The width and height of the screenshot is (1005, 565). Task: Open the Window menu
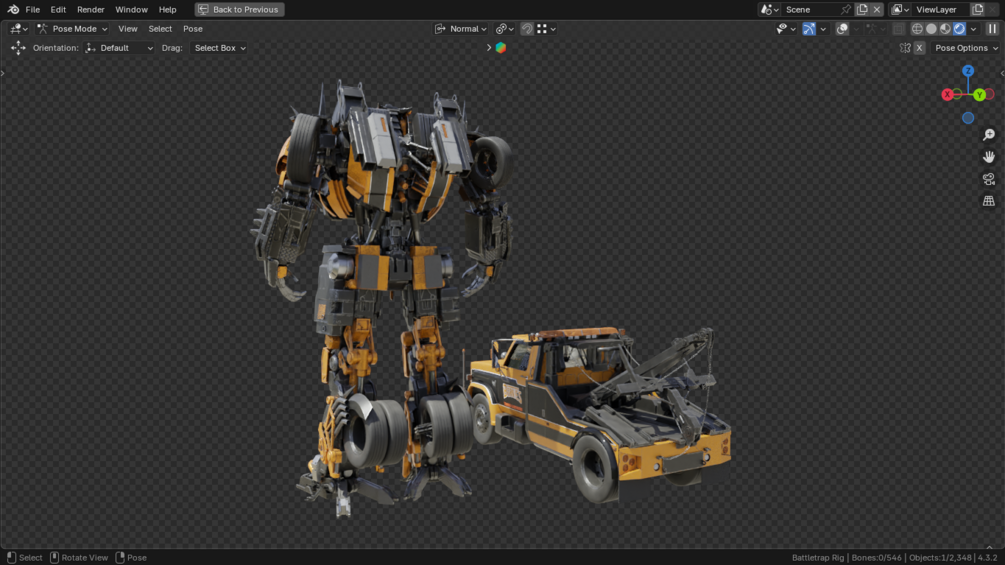tap(131, 10)
